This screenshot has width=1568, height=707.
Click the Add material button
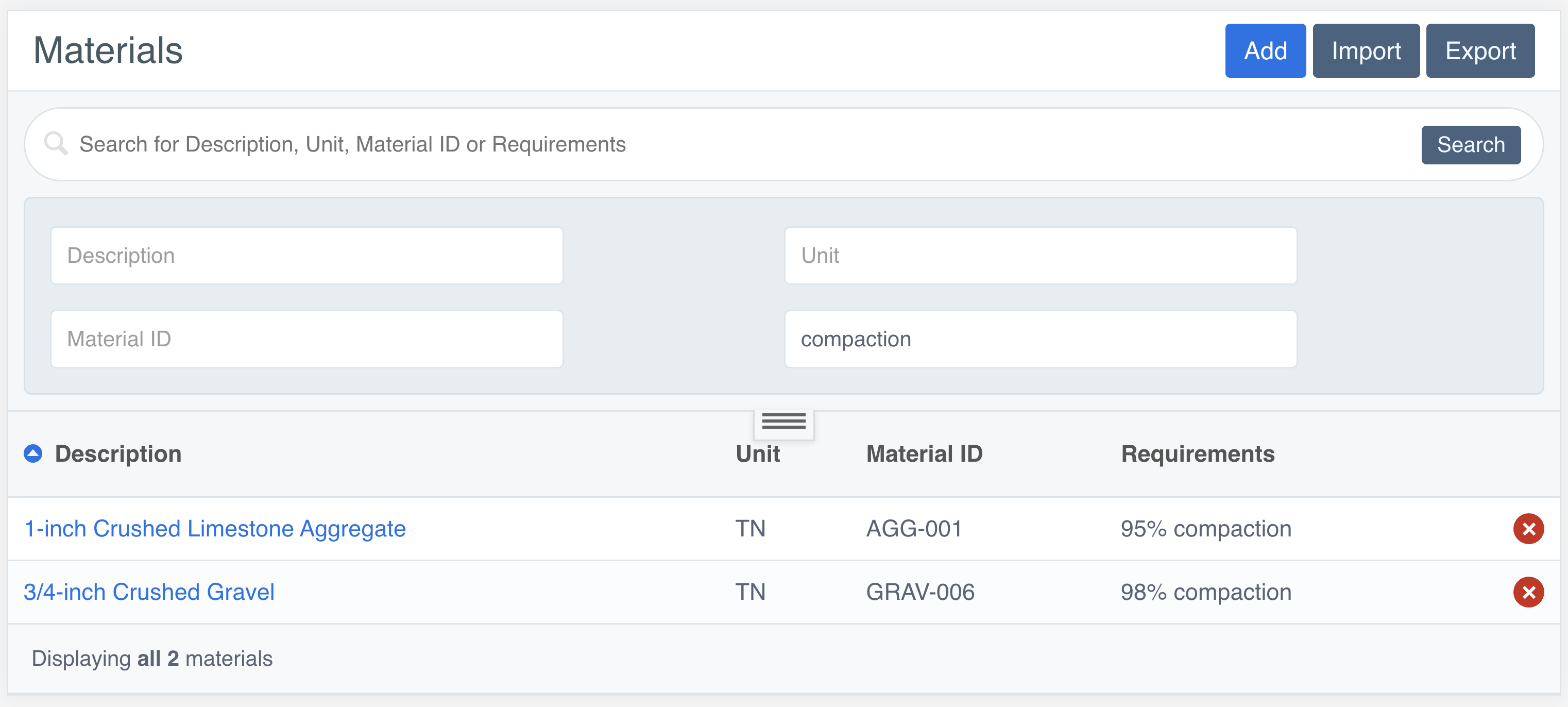pyautogui.click(x=1265, y=50)
